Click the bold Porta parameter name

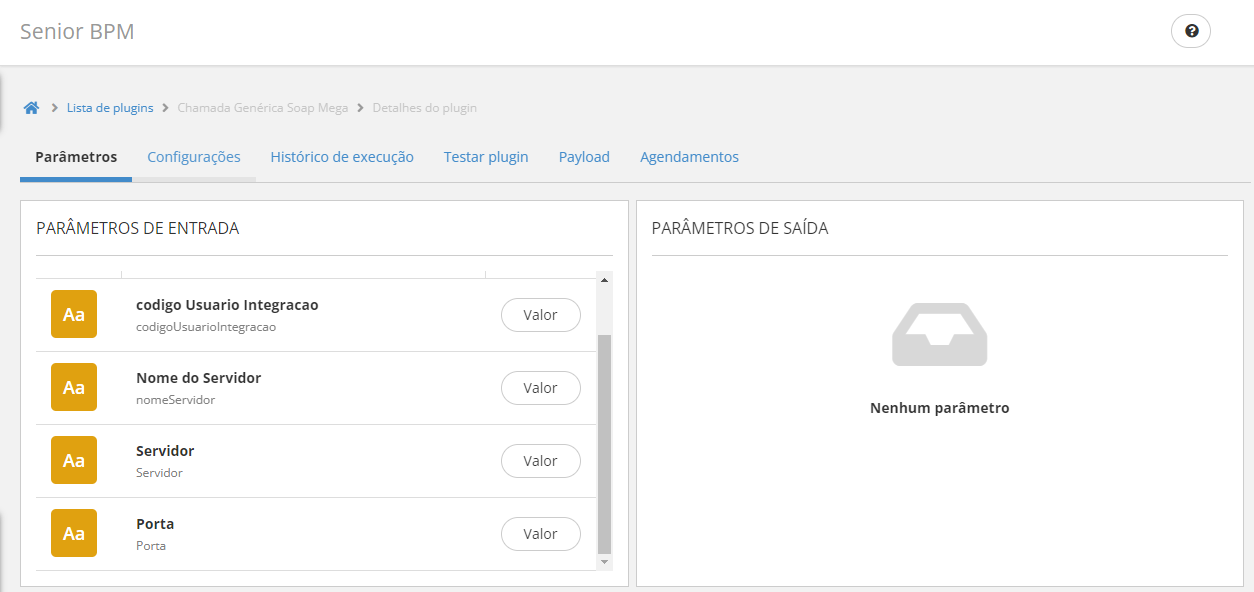coord(155,524)
